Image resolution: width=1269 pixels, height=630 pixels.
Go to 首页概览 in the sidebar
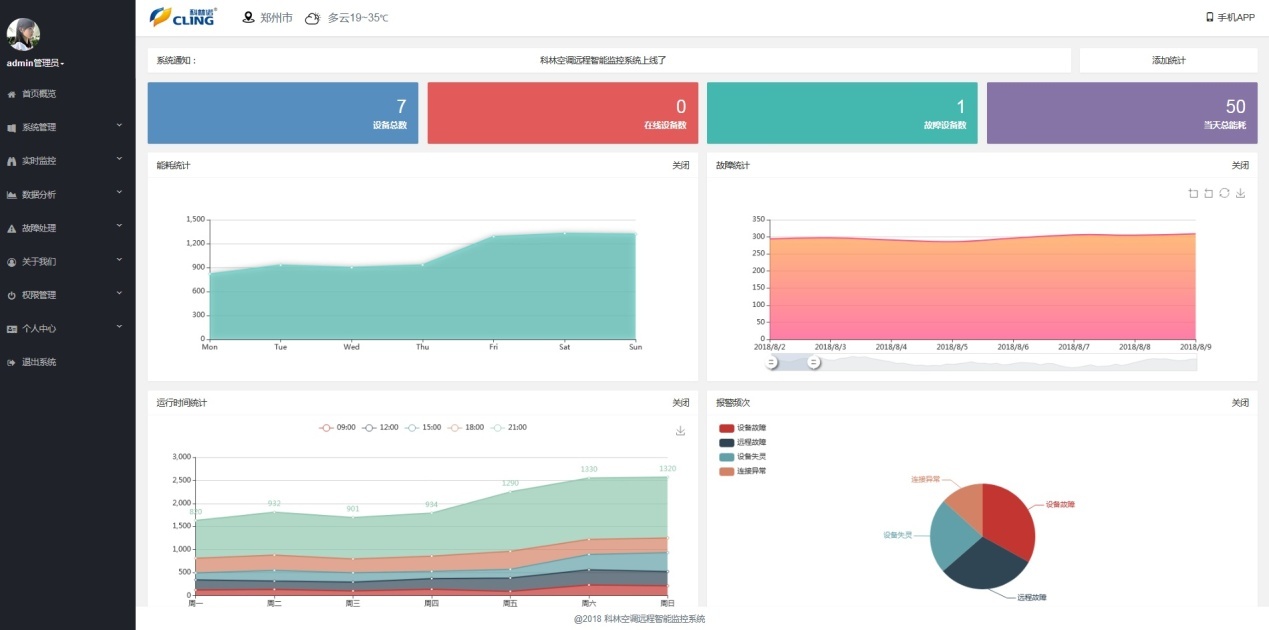39,94
